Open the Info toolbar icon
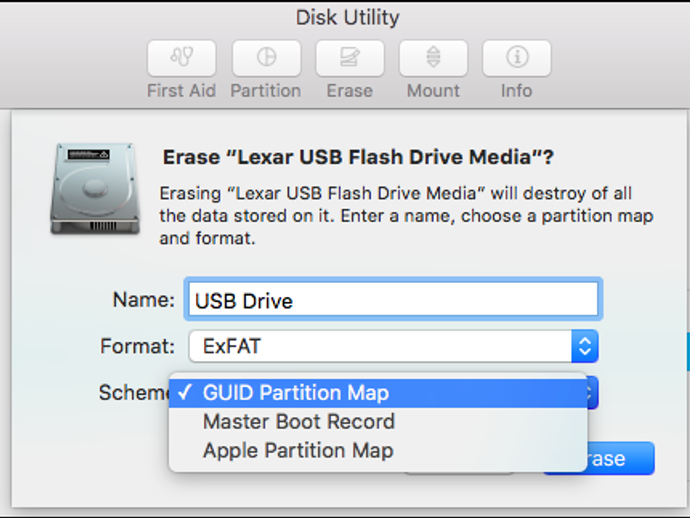This screenshot has width=690, height=518. click(516, 58)
